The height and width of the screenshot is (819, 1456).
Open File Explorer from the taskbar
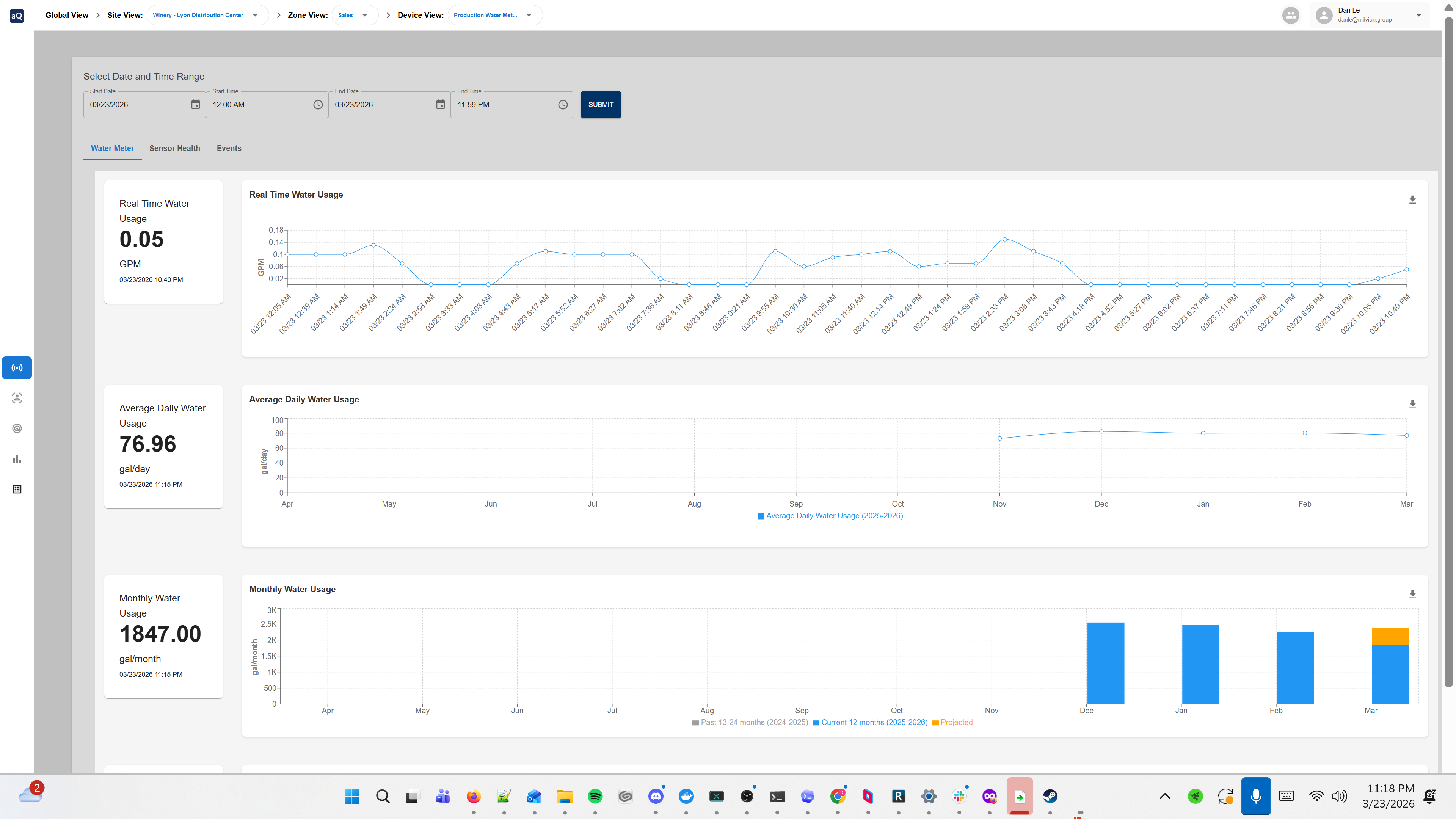[565, 796]
